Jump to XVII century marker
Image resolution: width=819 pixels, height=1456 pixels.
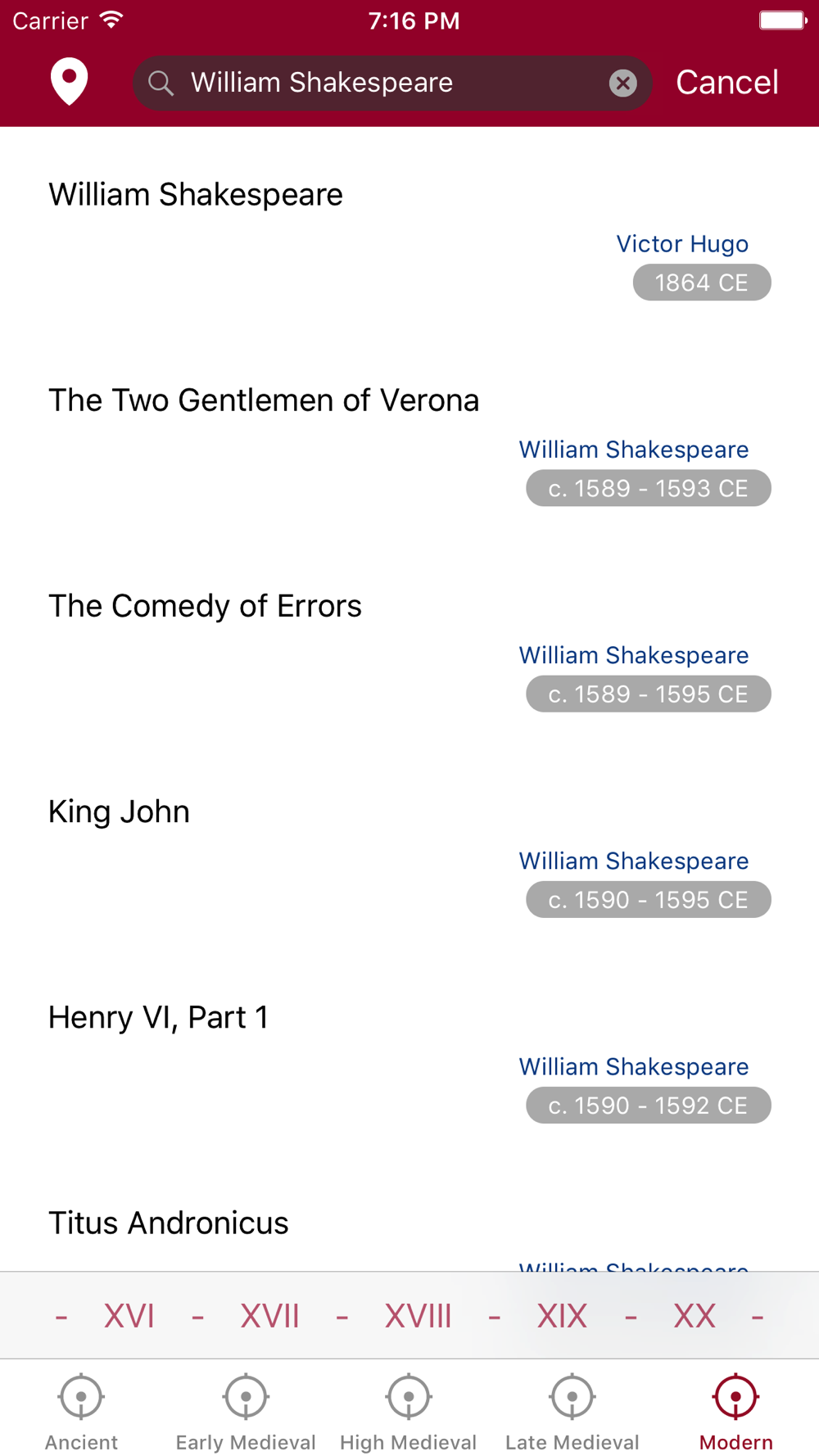[269, 1316]
